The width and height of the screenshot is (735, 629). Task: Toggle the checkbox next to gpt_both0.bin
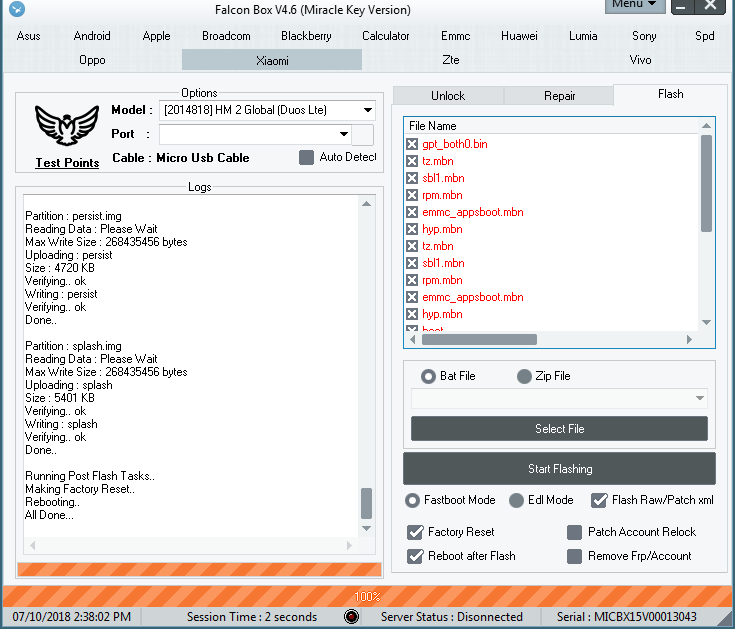click(x=412, y=144)
